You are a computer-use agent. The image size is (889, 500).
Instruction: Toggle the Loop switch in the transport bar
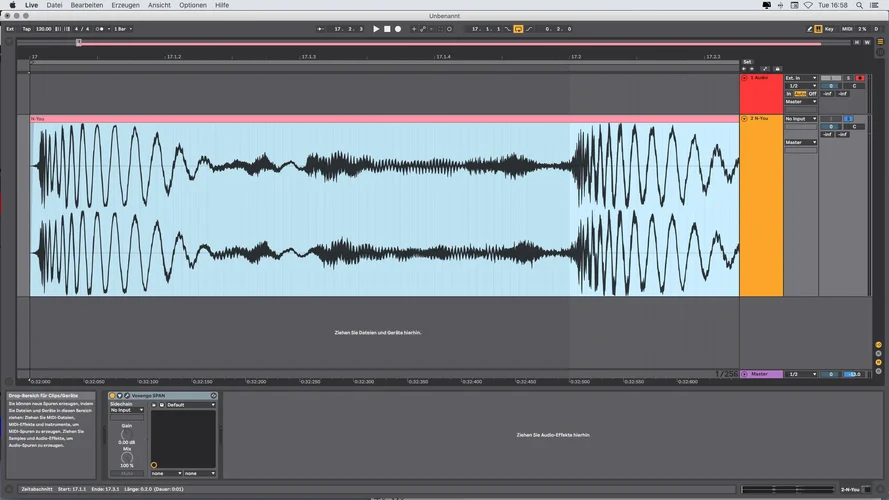[518, 29]
